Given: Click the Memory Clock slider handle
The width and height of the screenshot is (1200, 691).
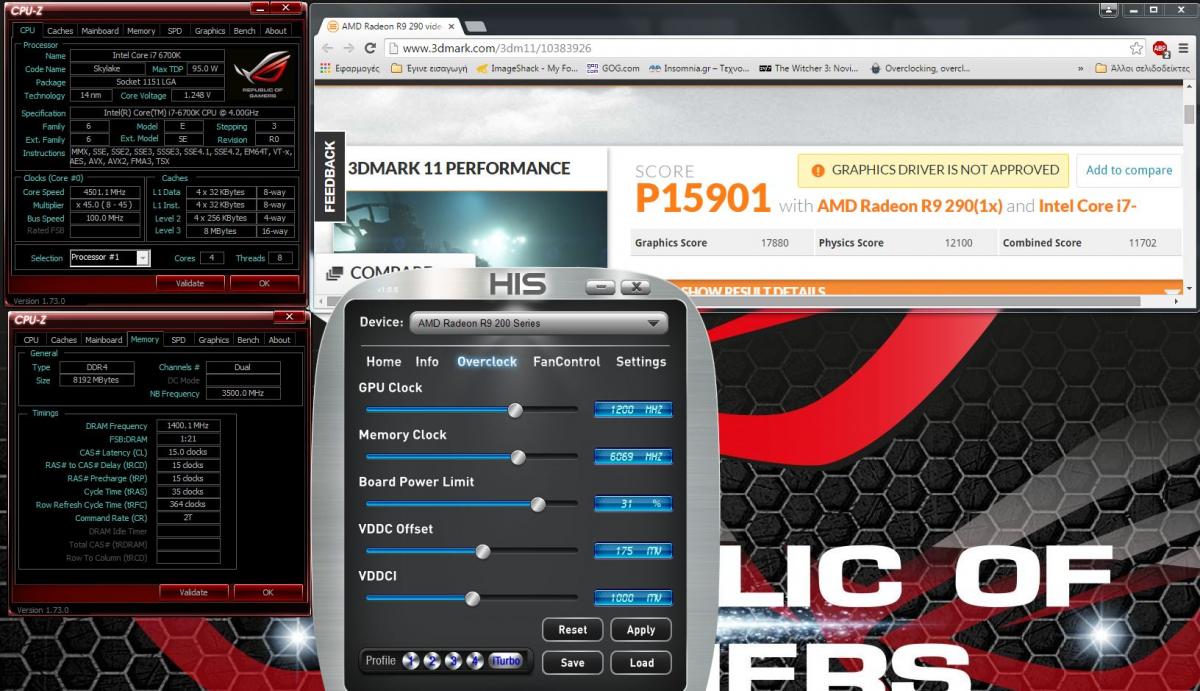Looking at the screenshot, I should 518,457.
